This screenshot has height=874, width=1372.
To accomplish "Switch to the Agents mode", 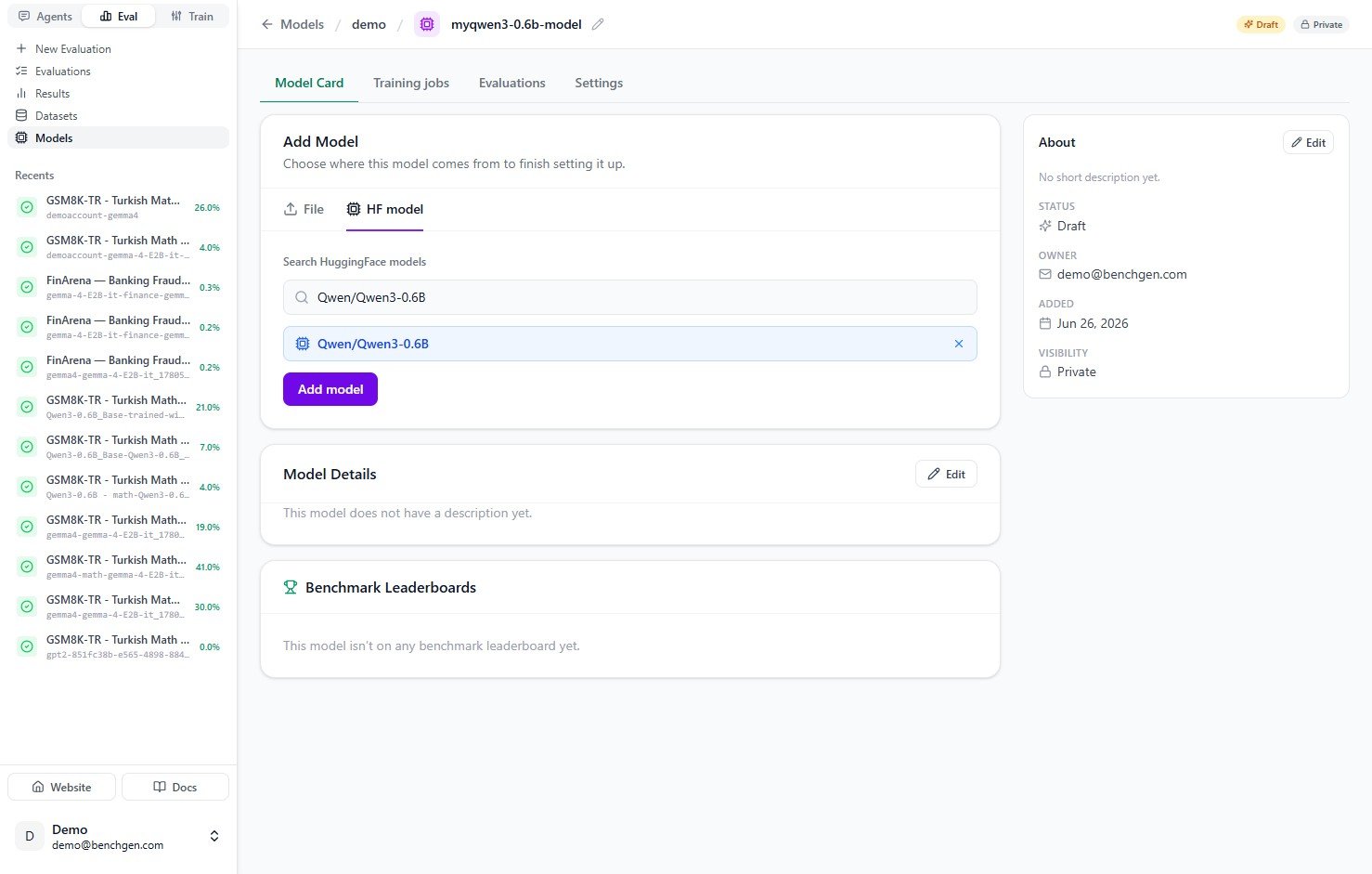I will click(x=45, y=16).
